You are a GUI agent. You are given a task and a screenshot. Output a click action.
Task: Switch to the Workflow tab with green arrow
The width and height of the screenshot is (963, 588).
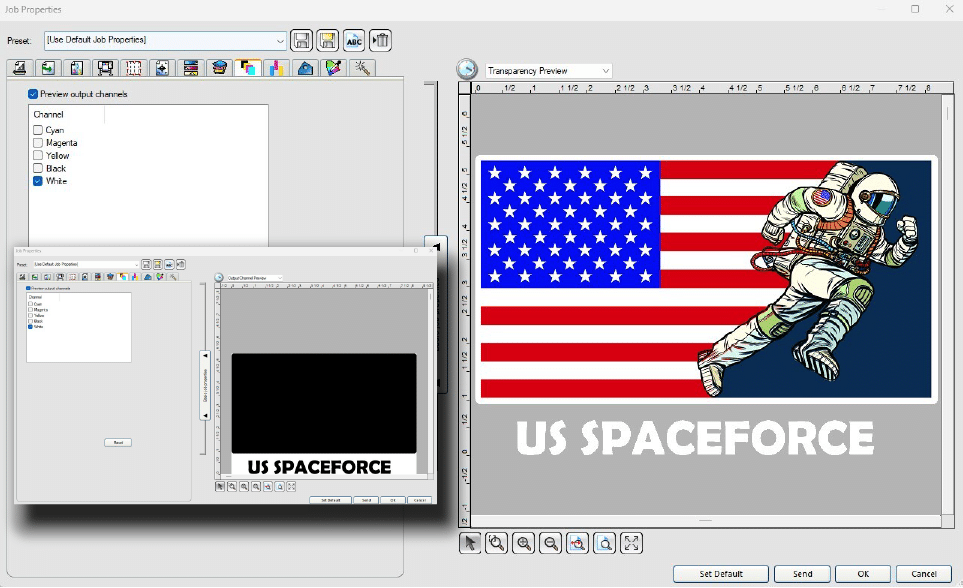pyautogui.click(x=48, y=68)
